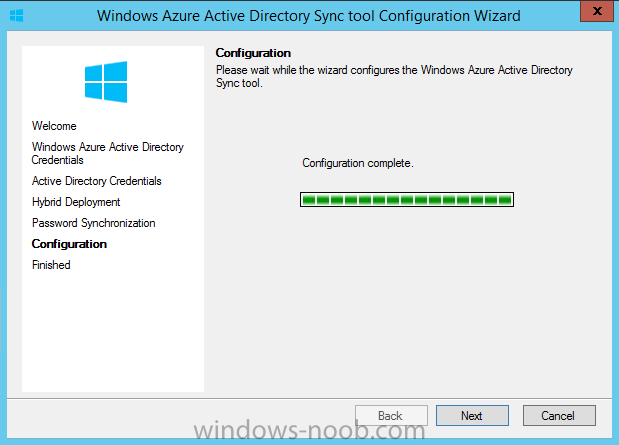Click the Cancel button

point(559,415)
